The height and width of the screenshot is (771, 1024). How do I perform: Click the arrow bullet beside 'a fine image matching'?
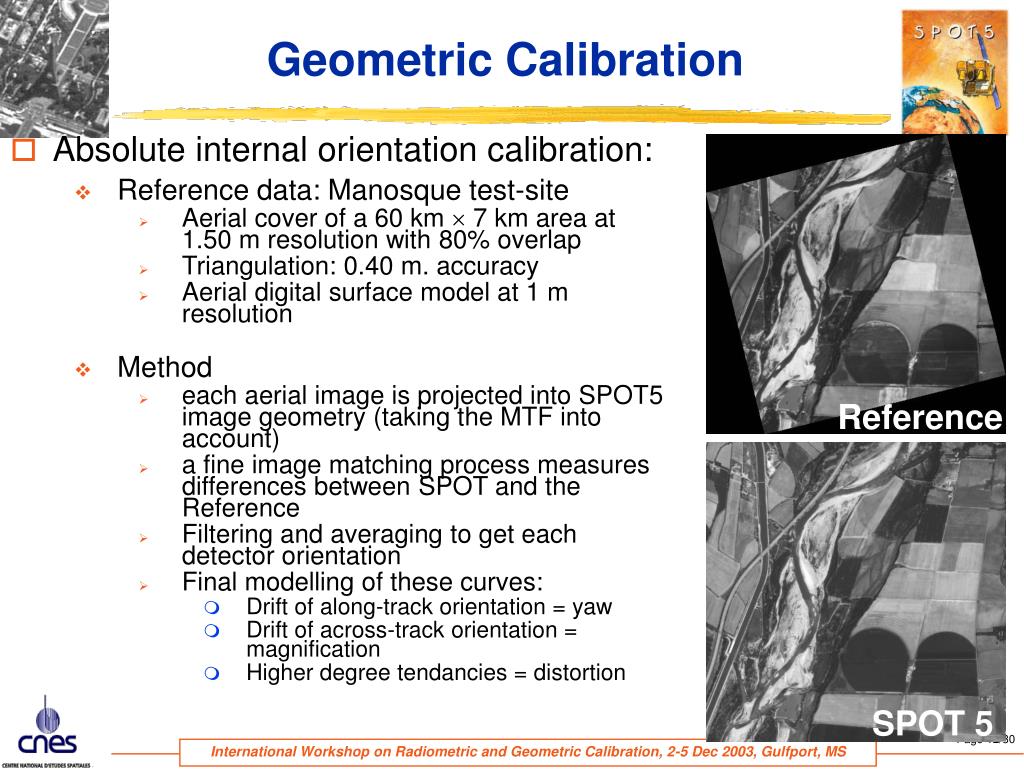tap(144, 468)
